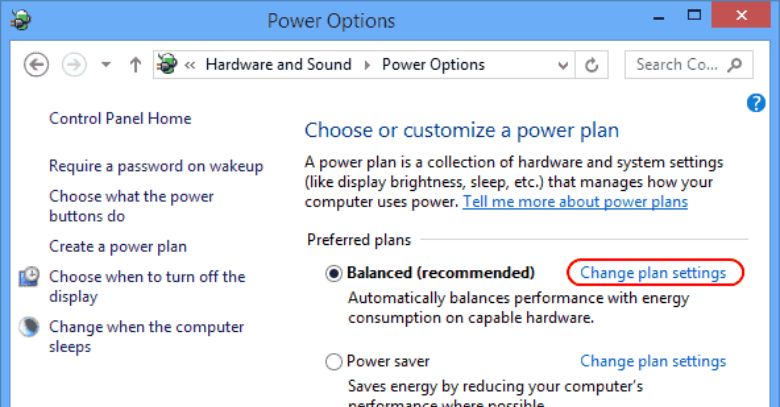Click the address bar refresh icon
780x407 pixels.
592,65
